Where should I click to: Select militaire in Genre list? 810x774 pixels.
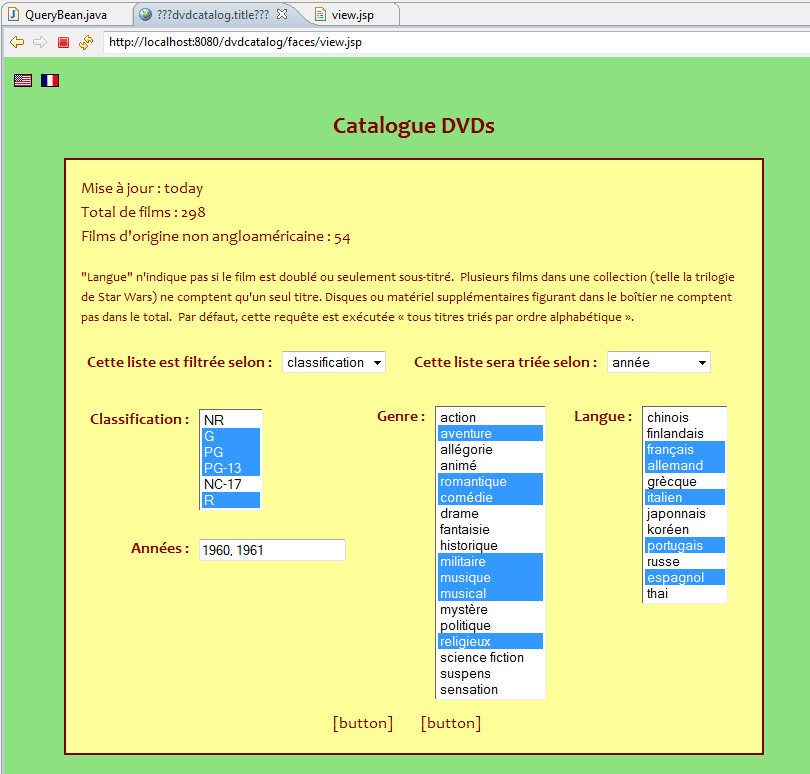[490, 561]
